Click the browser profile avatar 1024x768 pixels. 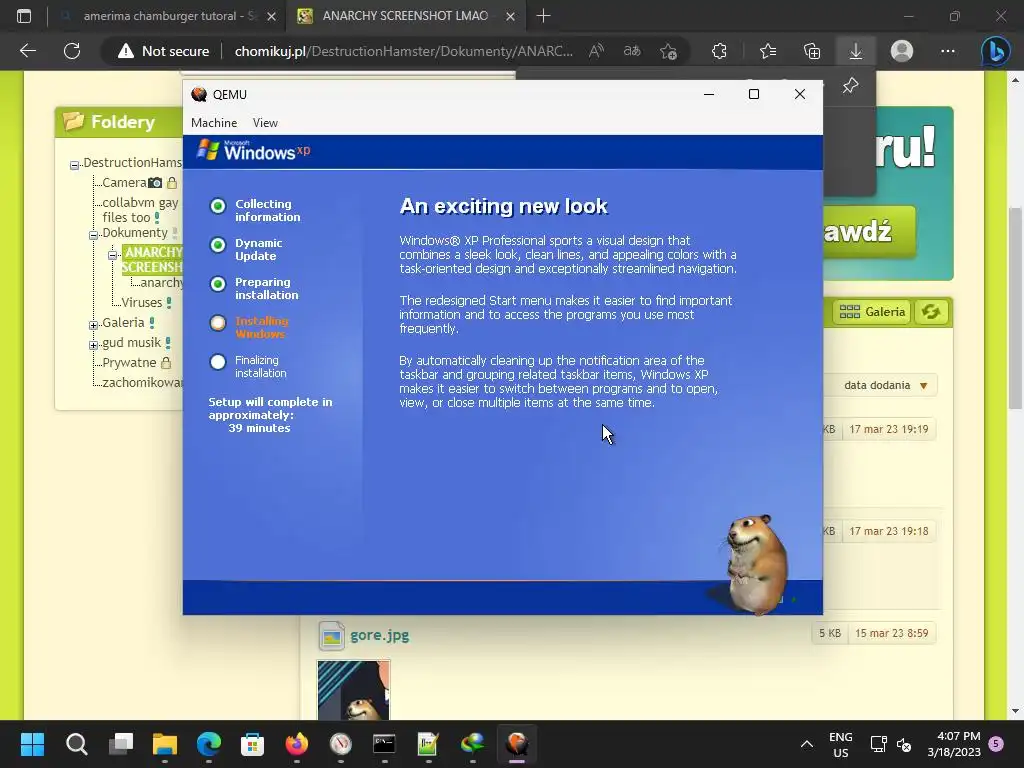[x=902, y=51]
